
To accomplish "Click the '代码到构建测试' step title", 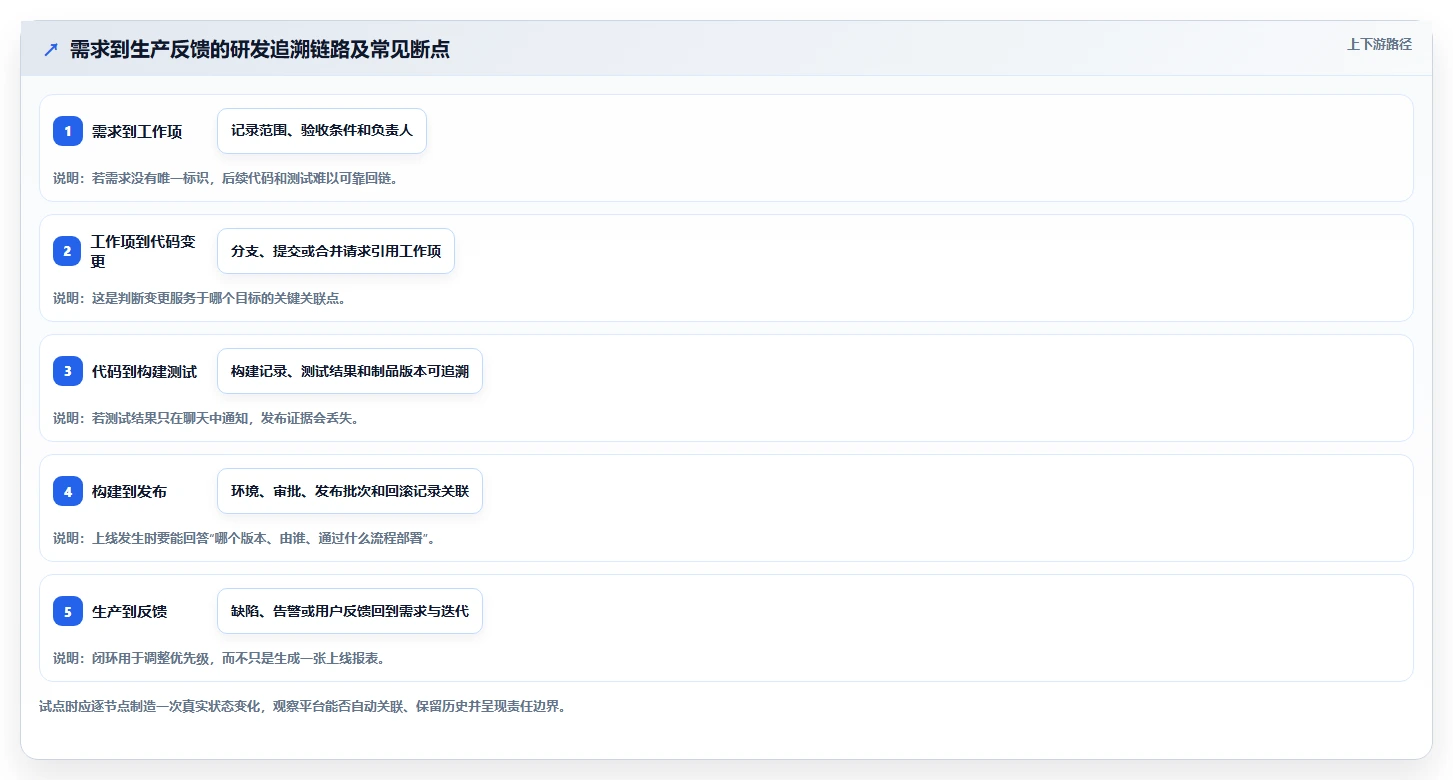I will tap(144, 371).
